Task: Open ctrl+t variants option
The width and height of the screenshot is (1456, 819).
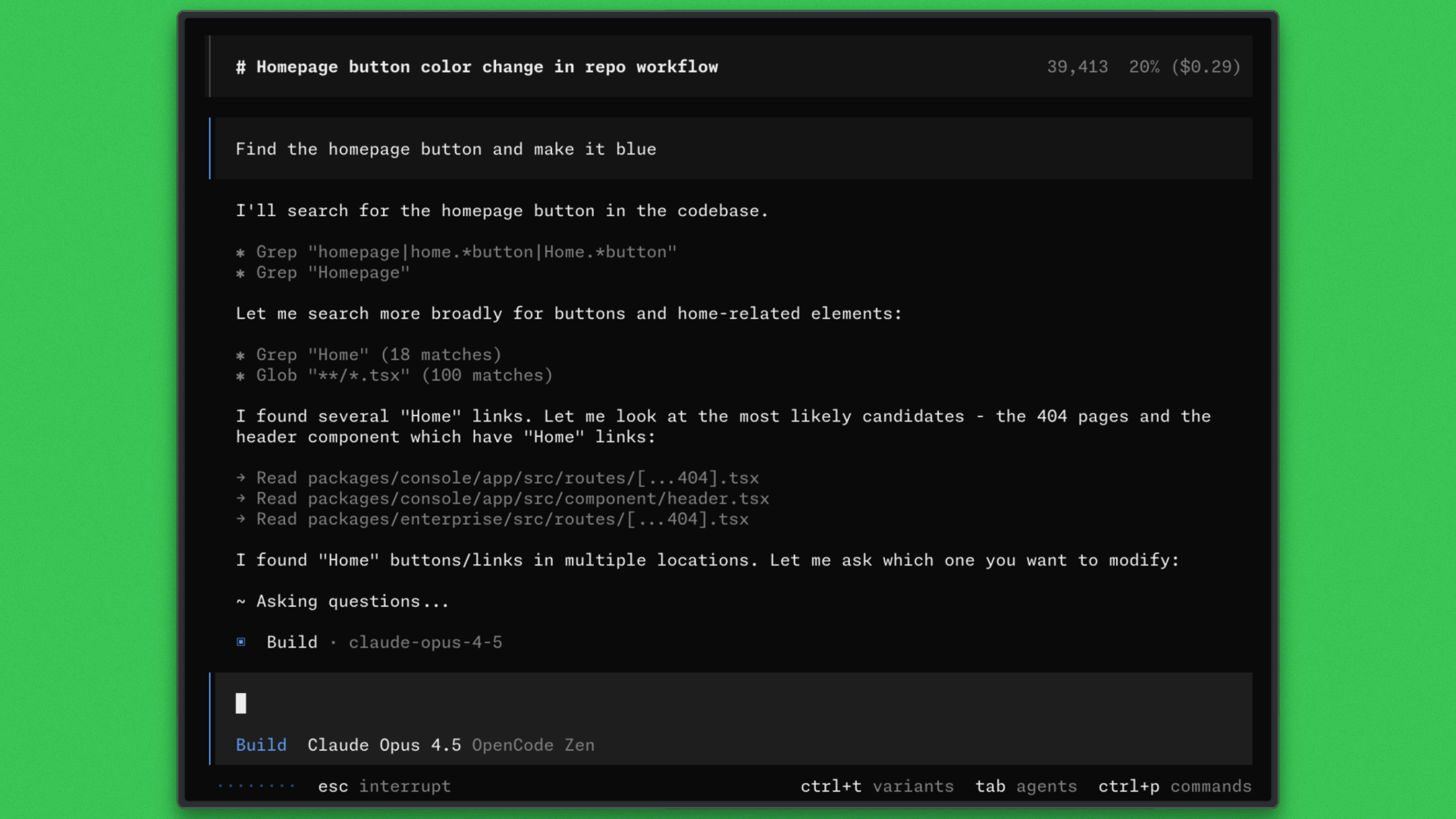Action: [x=877, y=786]
